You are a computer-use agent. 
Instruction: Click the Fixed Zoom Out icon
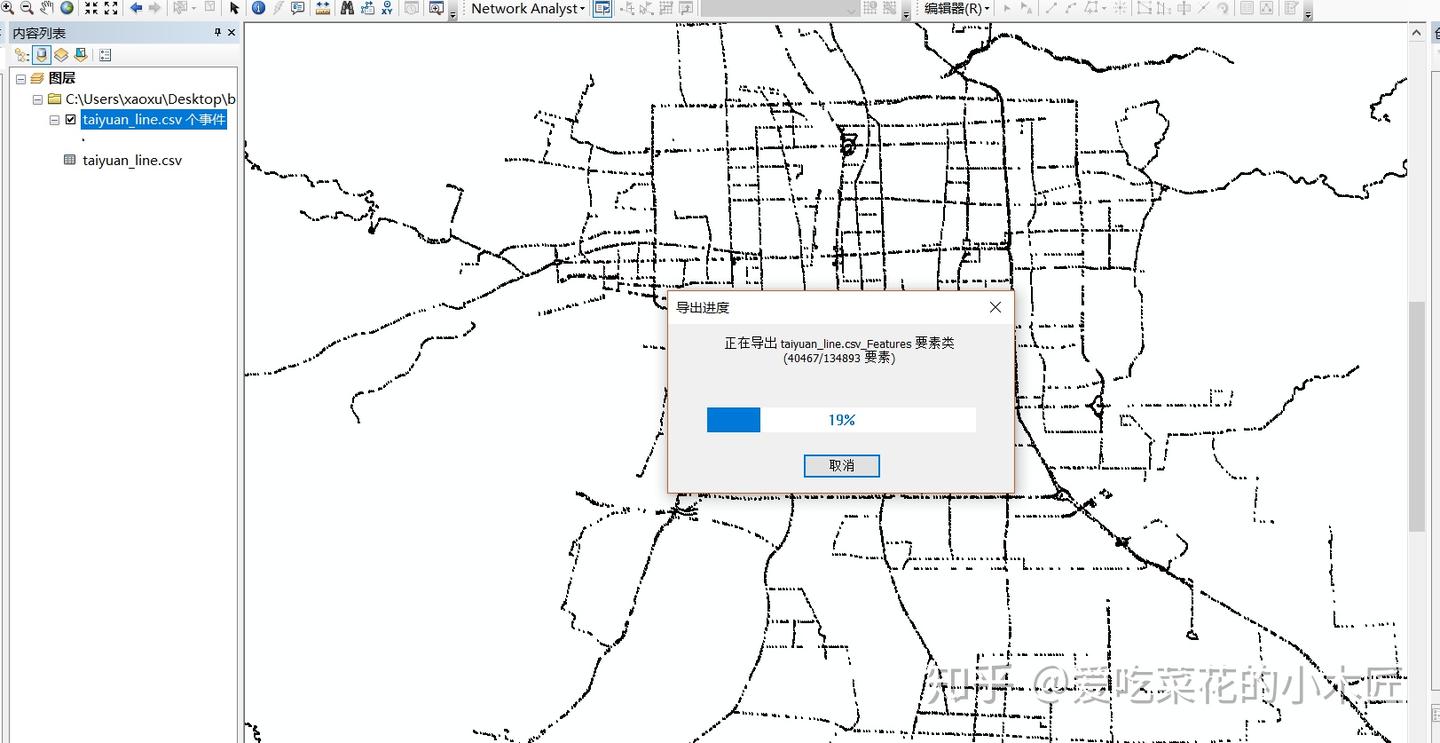111,8
